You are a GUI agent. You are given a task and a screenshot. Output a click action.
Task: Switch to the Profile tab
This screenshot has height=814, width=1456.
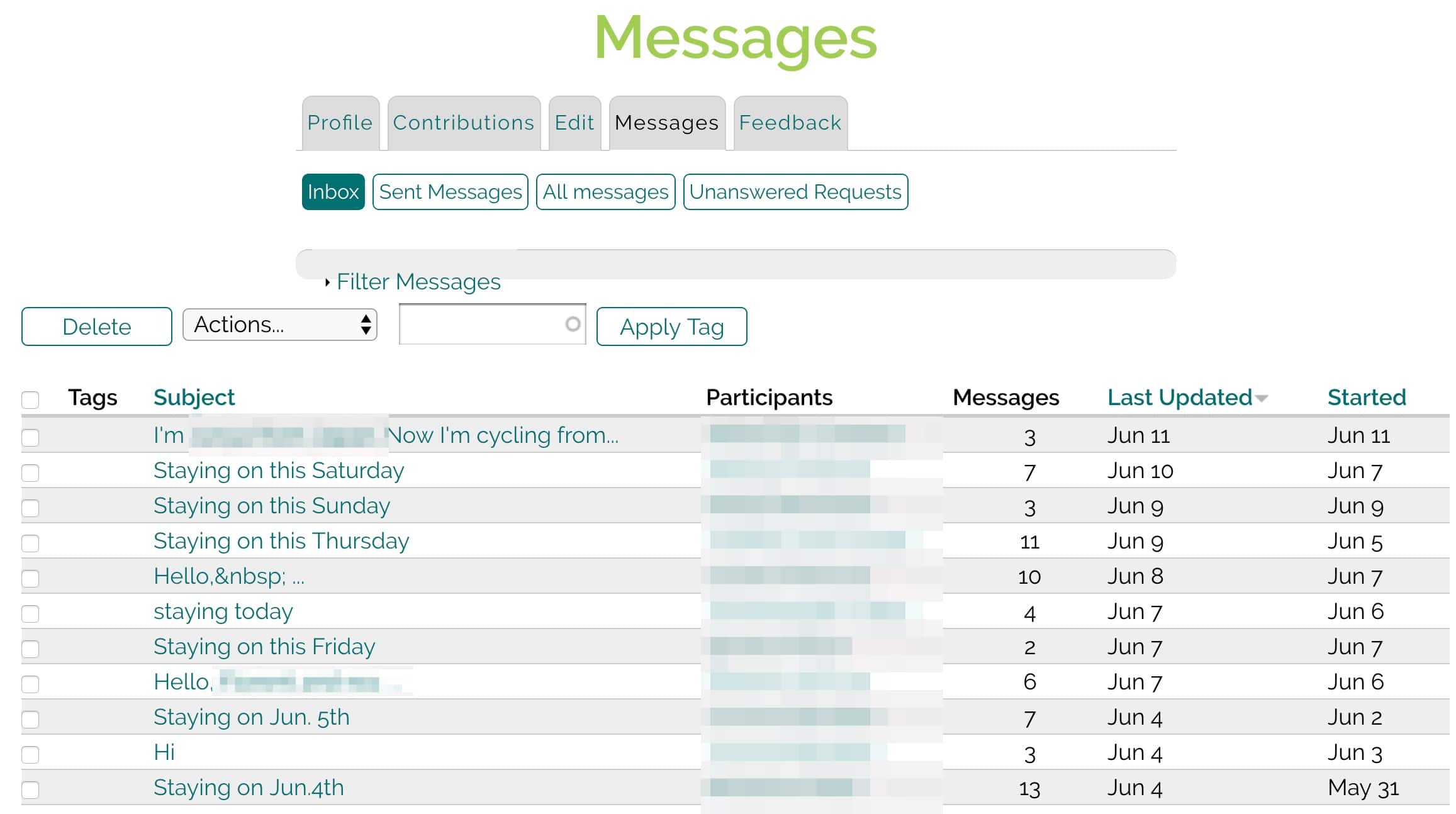coord(340,123)
